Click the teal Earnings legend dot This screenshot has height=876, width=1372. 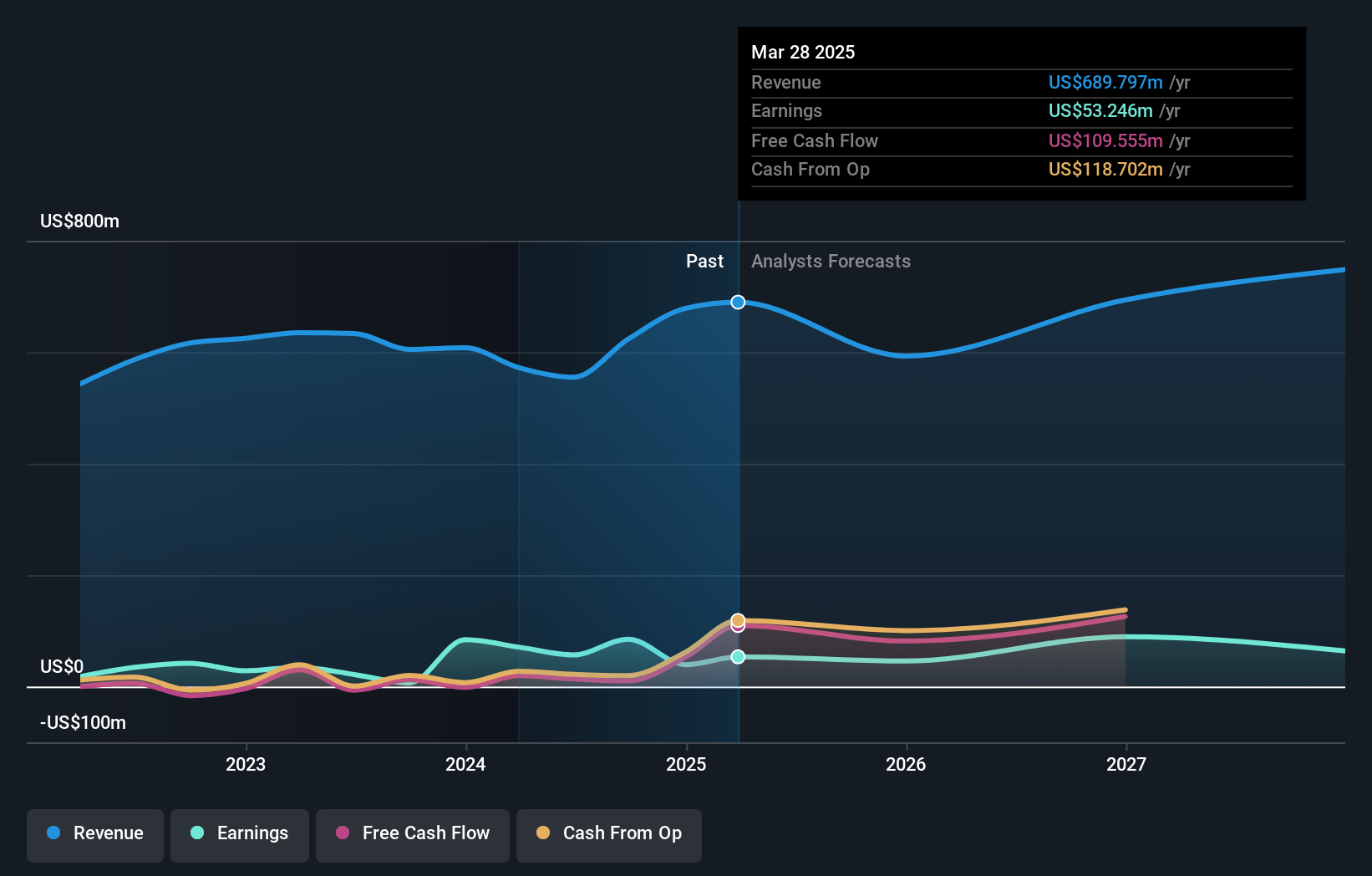197,833
